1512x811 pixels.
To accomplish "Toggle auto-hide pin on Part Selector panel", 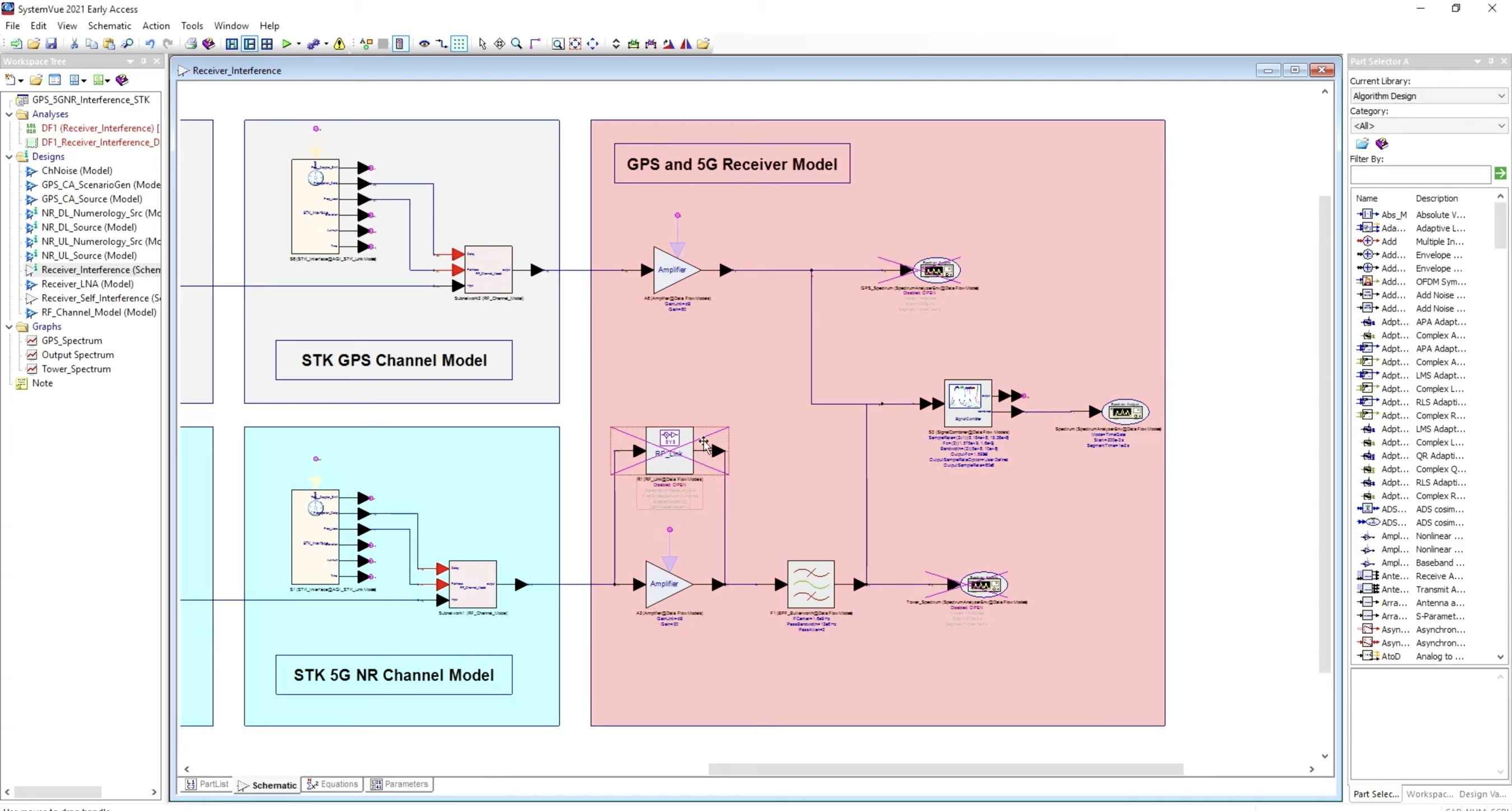I will coord(1491,61).
